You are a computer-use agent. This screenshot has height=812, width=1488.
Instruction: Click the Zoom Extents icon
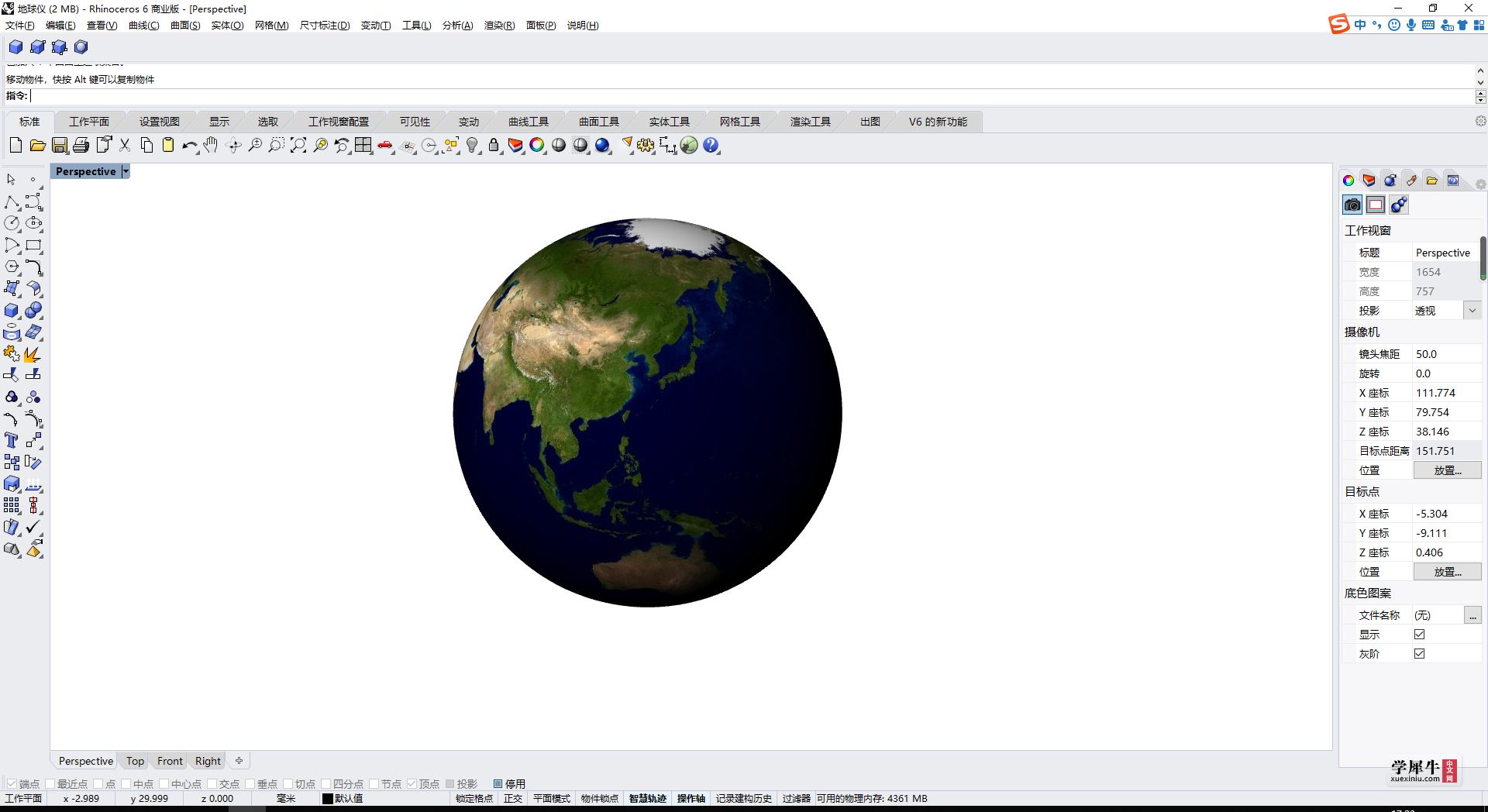(x=298, y=145)
